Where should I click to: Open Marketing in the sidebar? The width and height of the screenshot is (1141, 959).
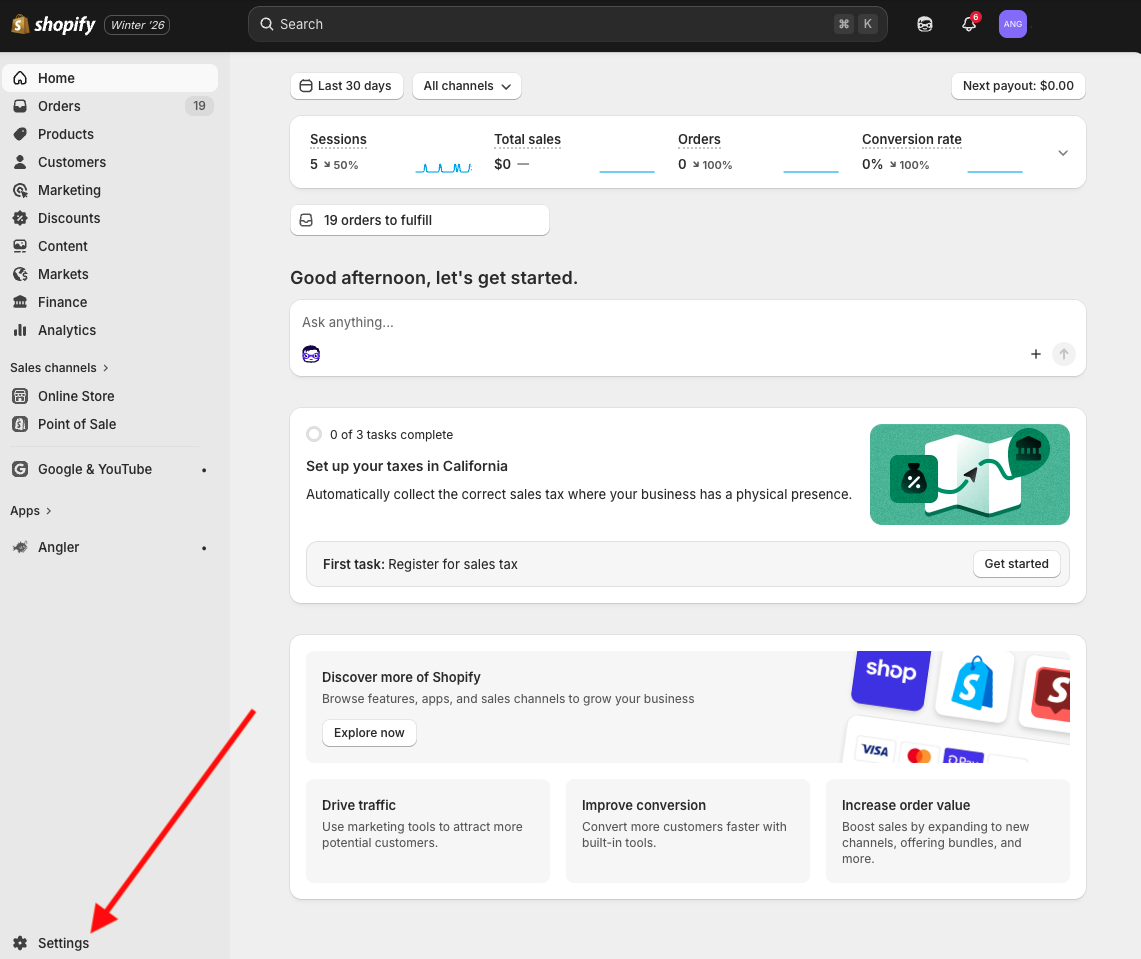point(110,190)
